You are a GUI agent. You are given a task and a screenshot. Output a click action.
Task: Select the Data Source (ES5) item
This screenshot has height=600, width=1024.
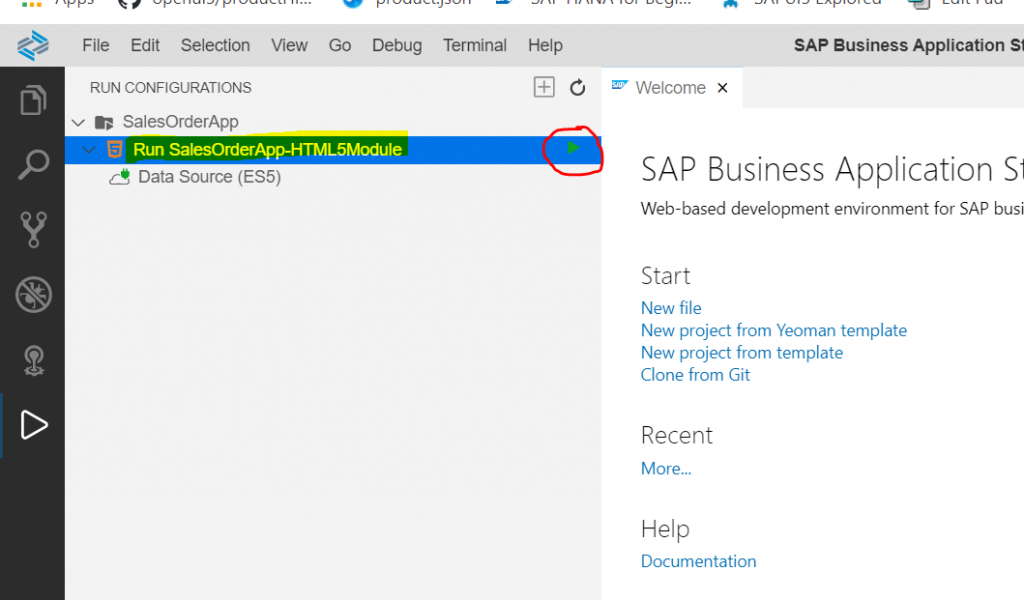pyautogui.click(x=333, y=177)
